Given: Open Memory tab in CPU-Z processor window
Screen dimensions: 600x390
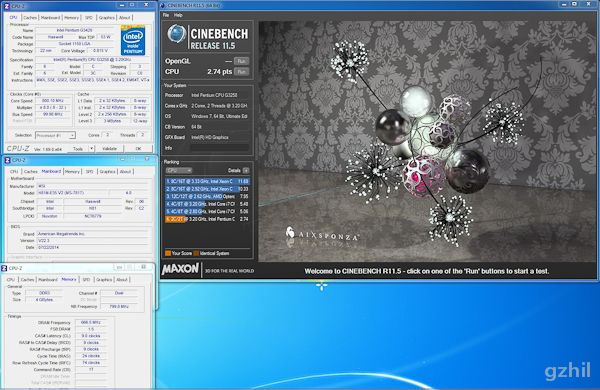Looking at the screenshot, I should pos(71,18).
